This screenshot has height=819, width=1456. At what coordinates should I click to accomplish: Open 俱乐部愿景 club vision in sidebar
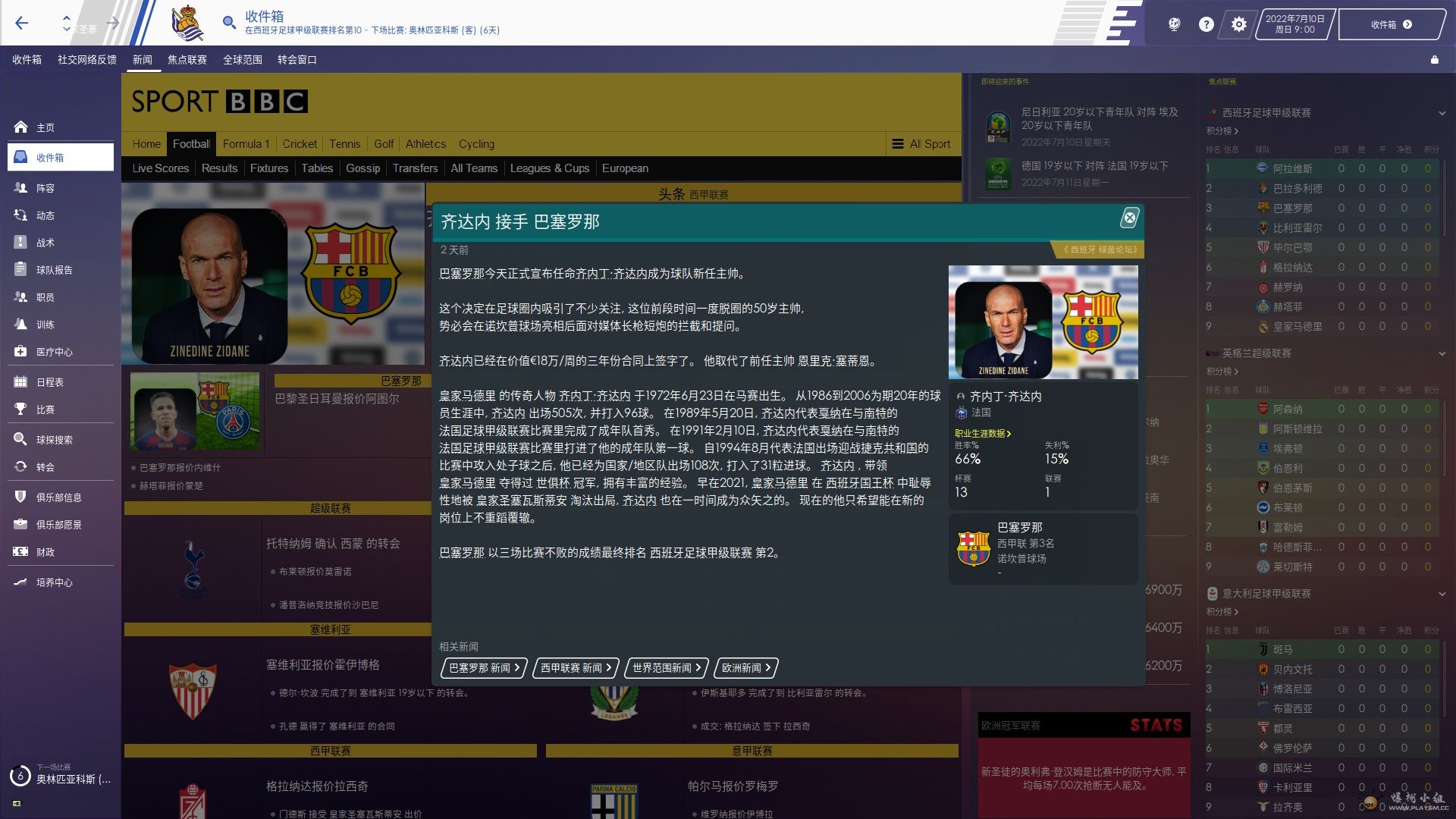tap(61, 525)
